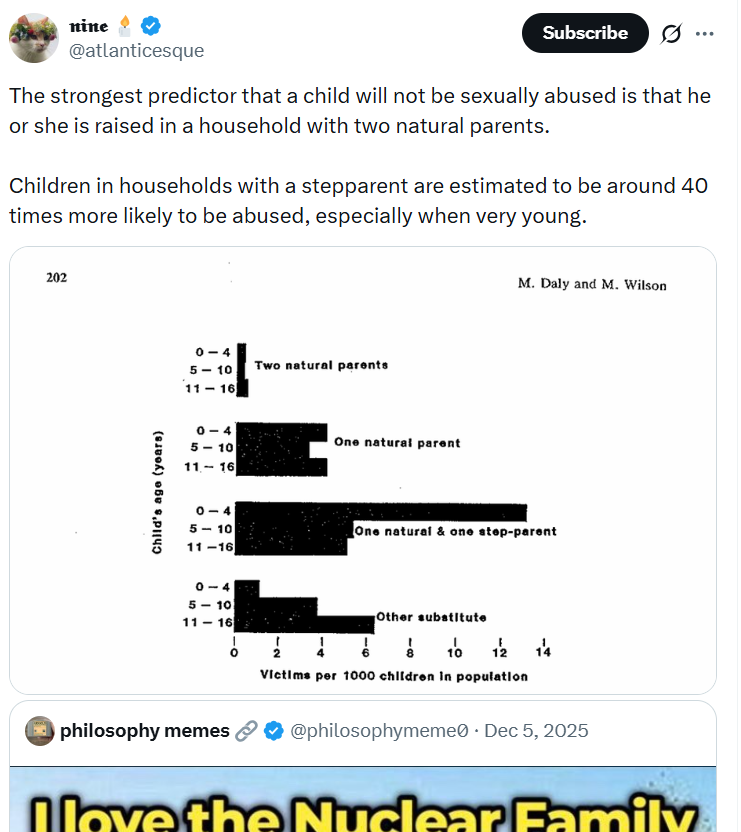Screen dimensions: 741x832
Task: Click the "M. Daly and M. Wilson" chart header
Action: (x=591, y=284)
